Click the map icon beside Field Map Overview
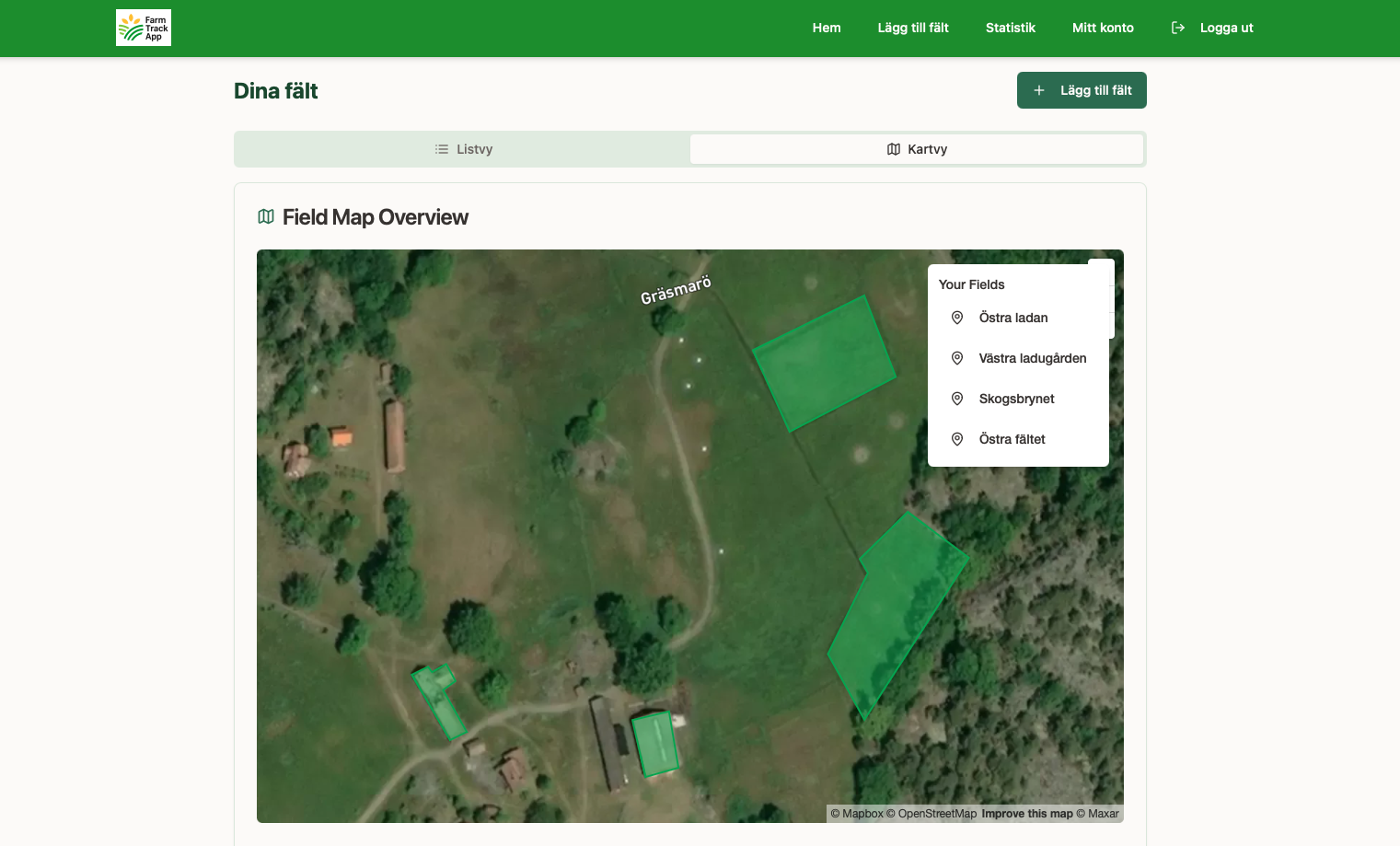This screenshot has width=1400, height=846. pos(266,216)
